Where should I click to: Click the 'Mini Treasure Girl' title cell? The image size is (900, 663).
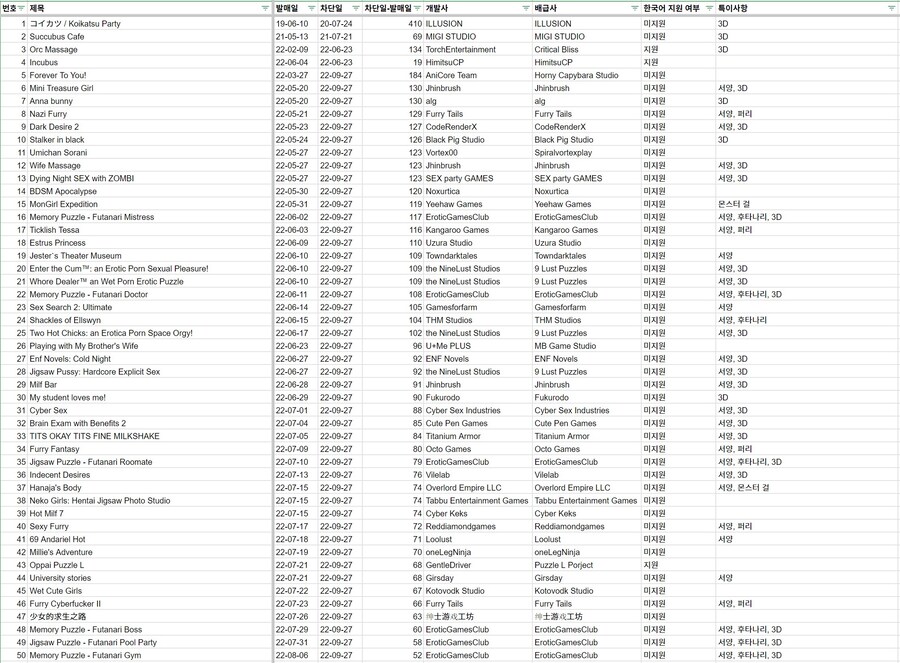[x=150, y=88]
